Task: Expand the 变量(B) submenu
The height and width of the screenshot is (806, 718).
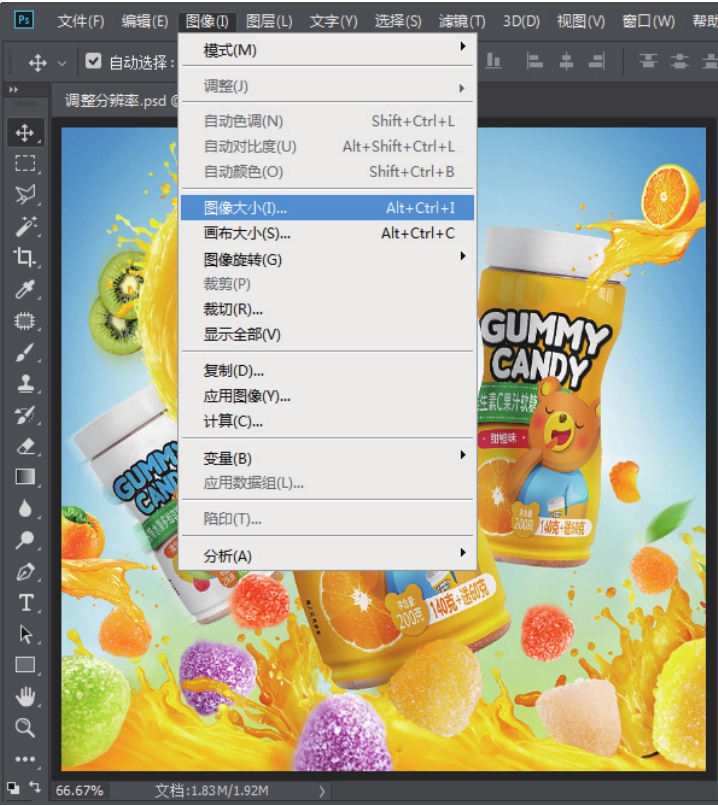Action: point(463,455)
